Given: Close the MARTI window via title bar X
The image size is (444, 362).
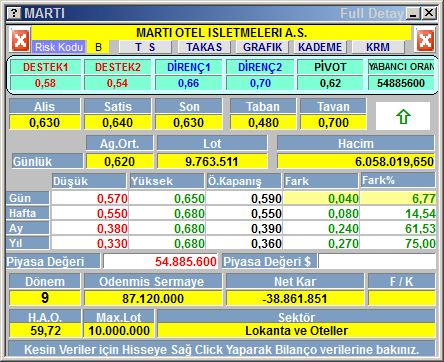Looking at the screenshot, I should click(429, 13).
